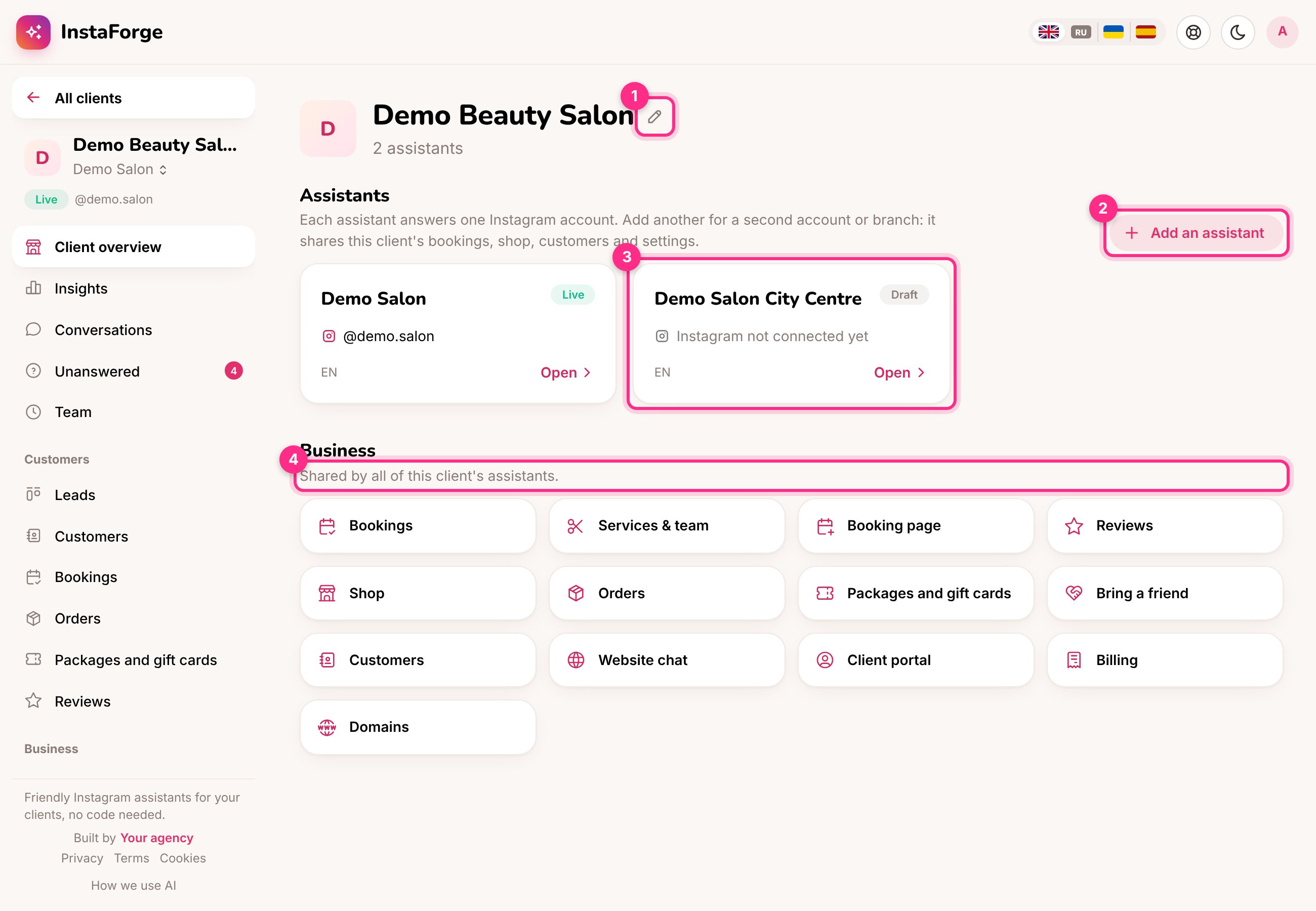Select the RU language badge
The image size is (1316, 911).
pos(1080,32)
